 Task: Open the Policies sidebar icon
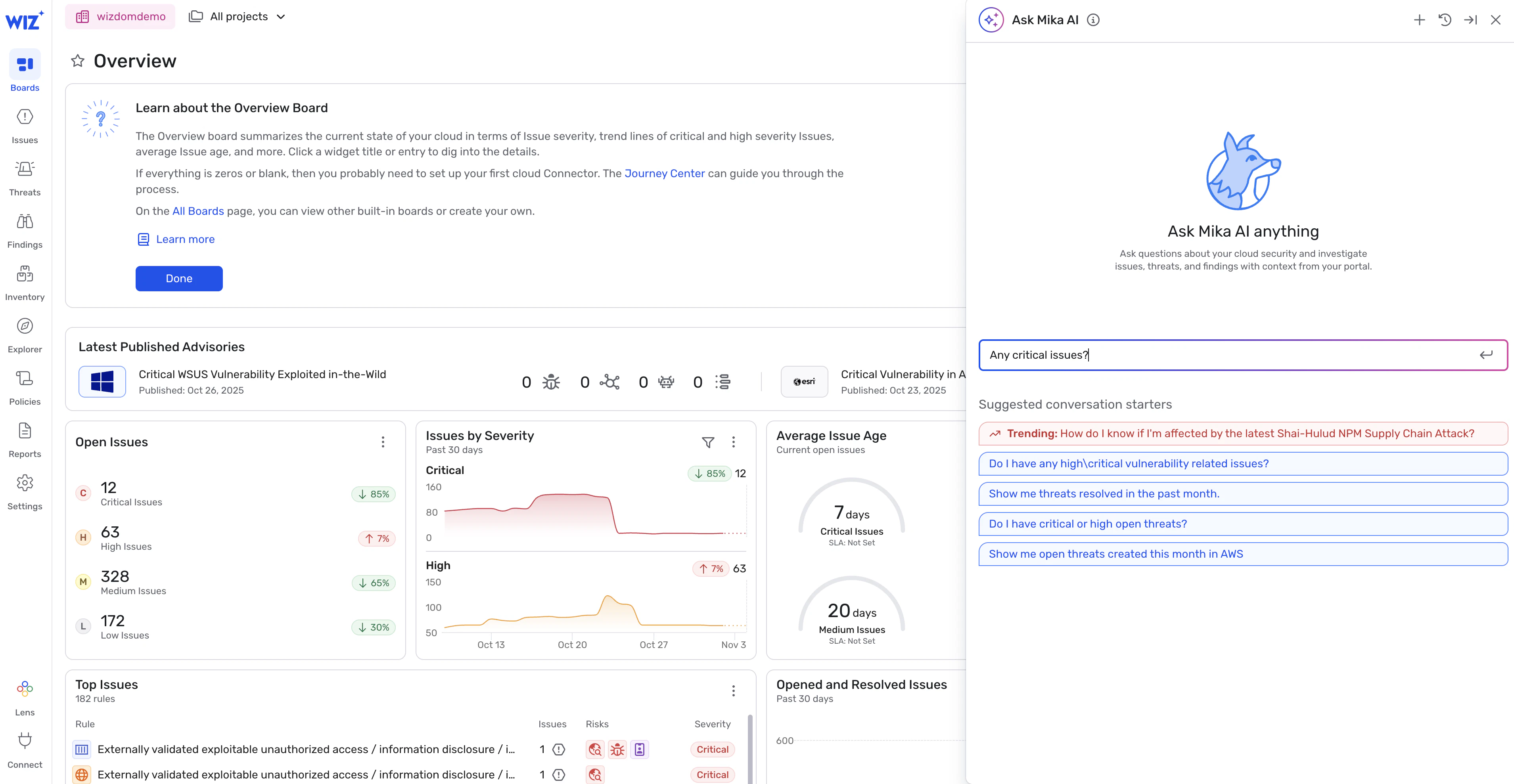tap(25, 379)
